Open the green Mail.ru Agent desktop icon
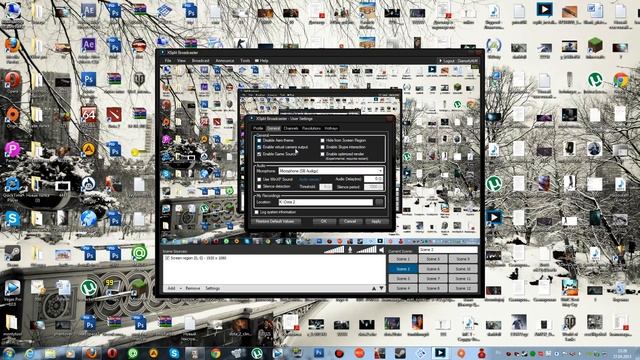The image size is (640, 360). (x=139, y=253)
